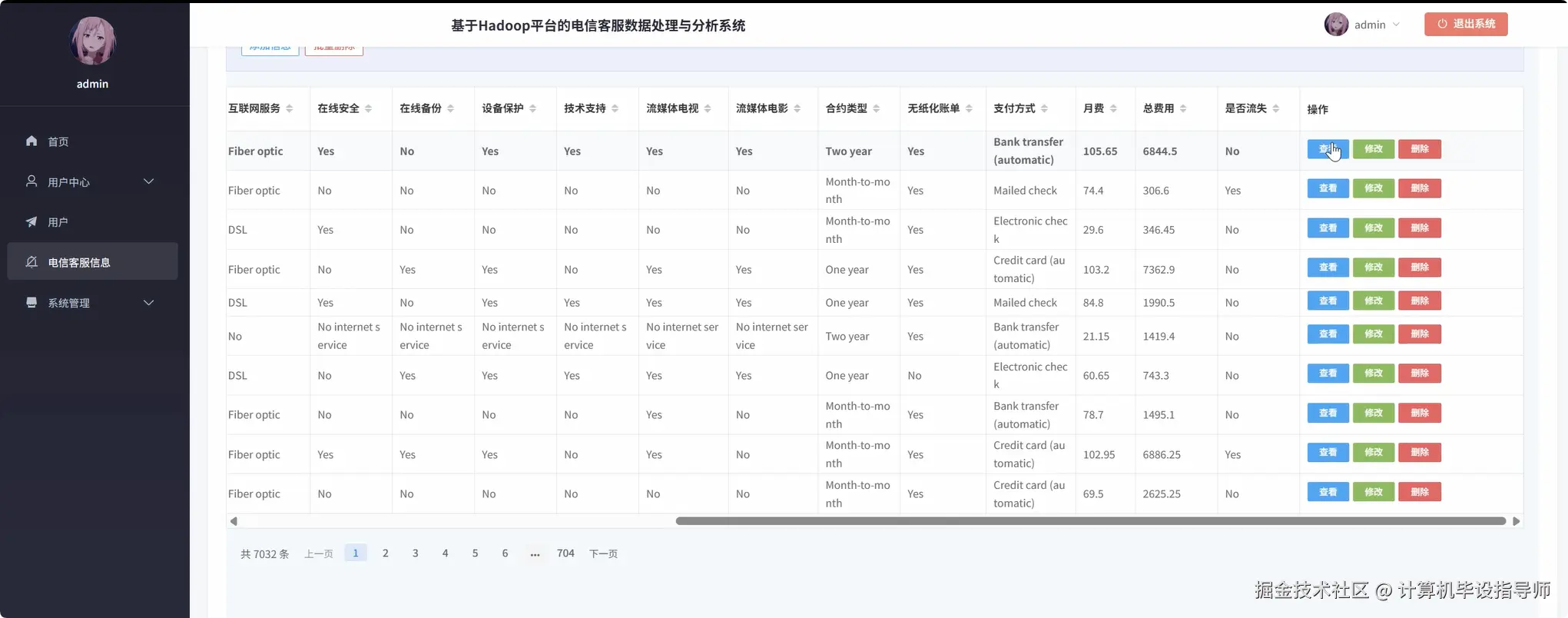Sort by 技术支持 column arrows
Image resolution: width=1568 pixels, height=618 pixels.
615,108
